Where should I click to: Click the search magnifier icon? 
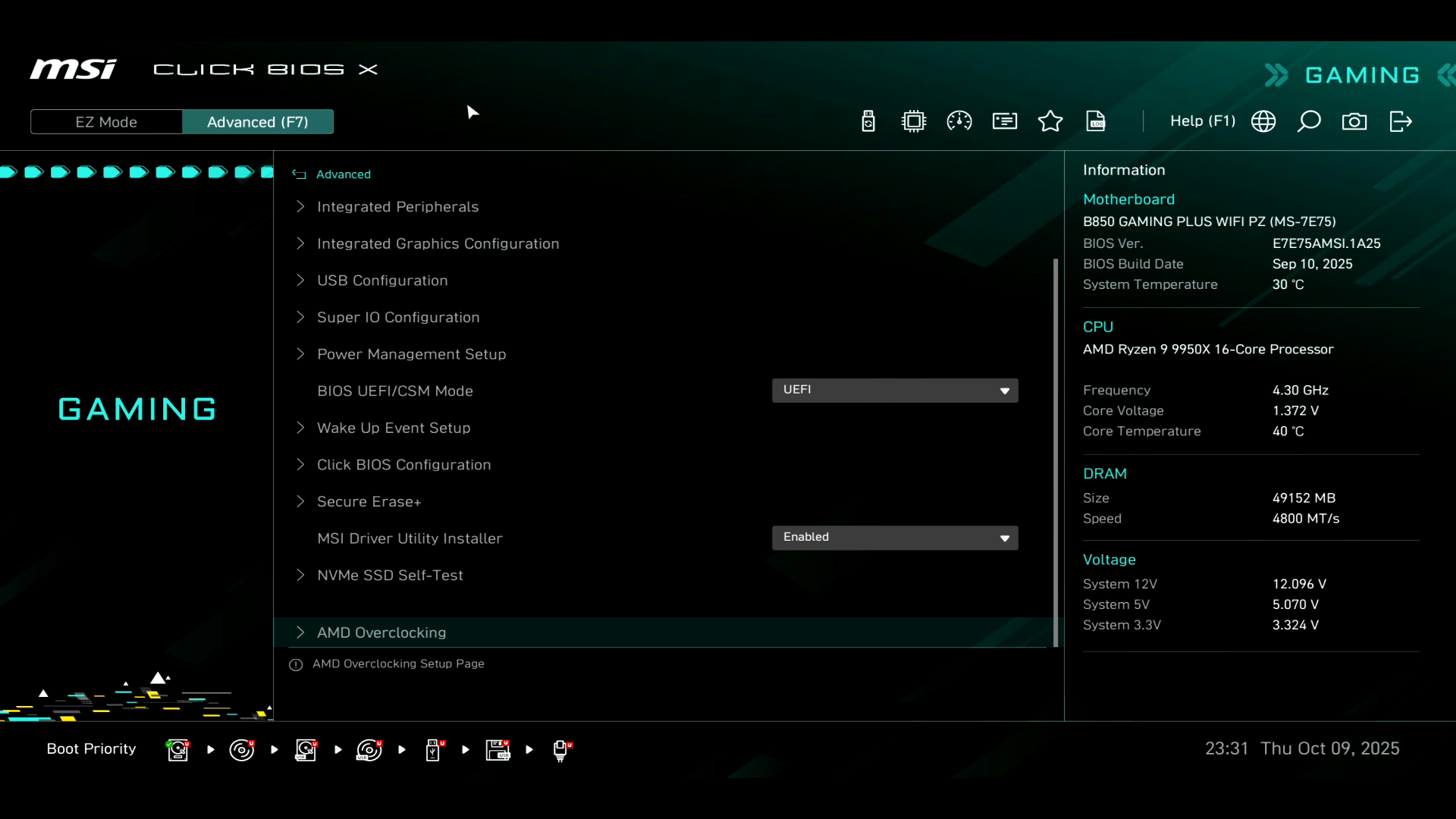[x=1309, y=121]
